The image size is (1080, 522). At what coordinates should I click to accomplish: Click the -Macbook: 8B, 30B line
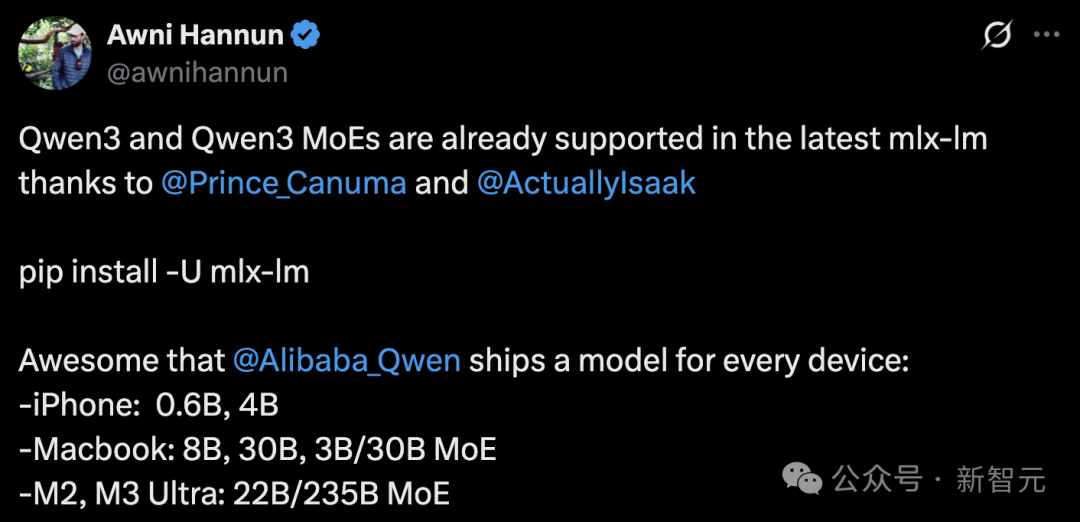click(258, 450)
